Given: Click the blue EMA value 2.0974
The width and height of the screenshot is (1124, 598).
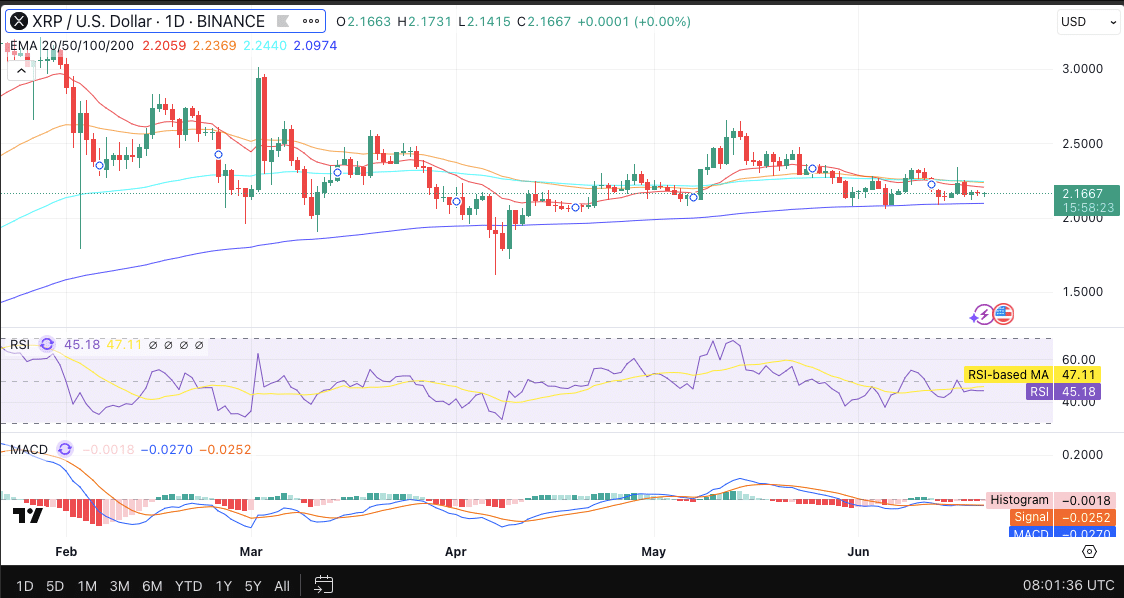Looking at the screenshot, I should click(x=315, y=45).
